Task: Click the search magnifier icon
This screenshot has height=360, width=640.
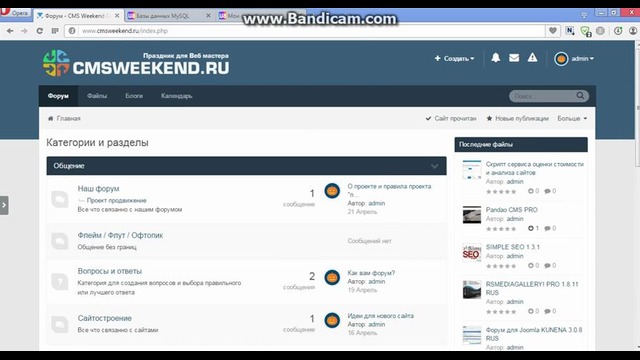Action: coord(580,96)
